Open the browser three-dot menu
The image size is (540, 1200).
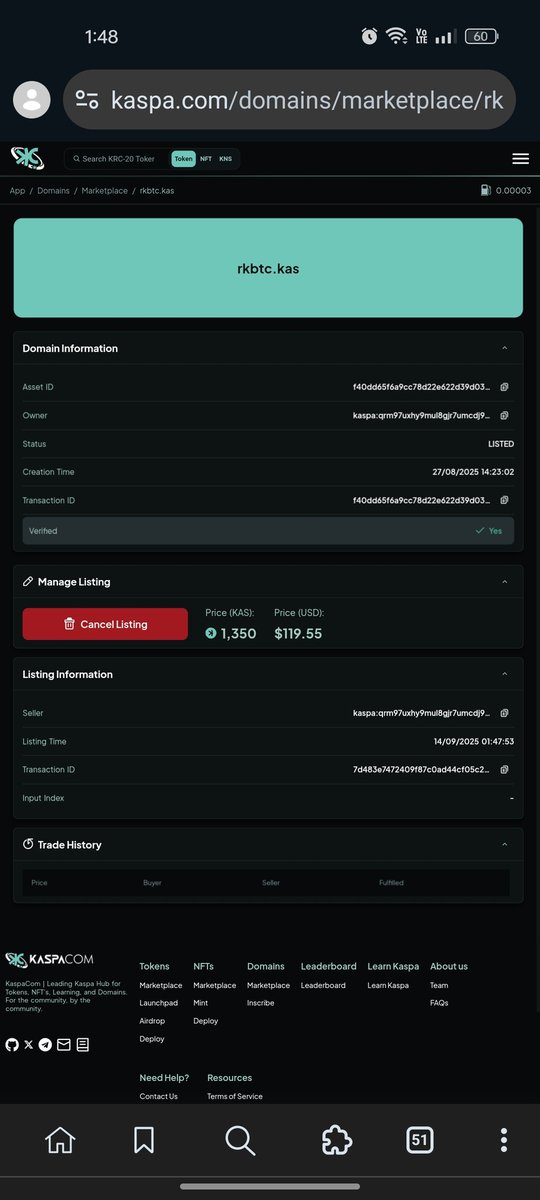pos(504,1139)
